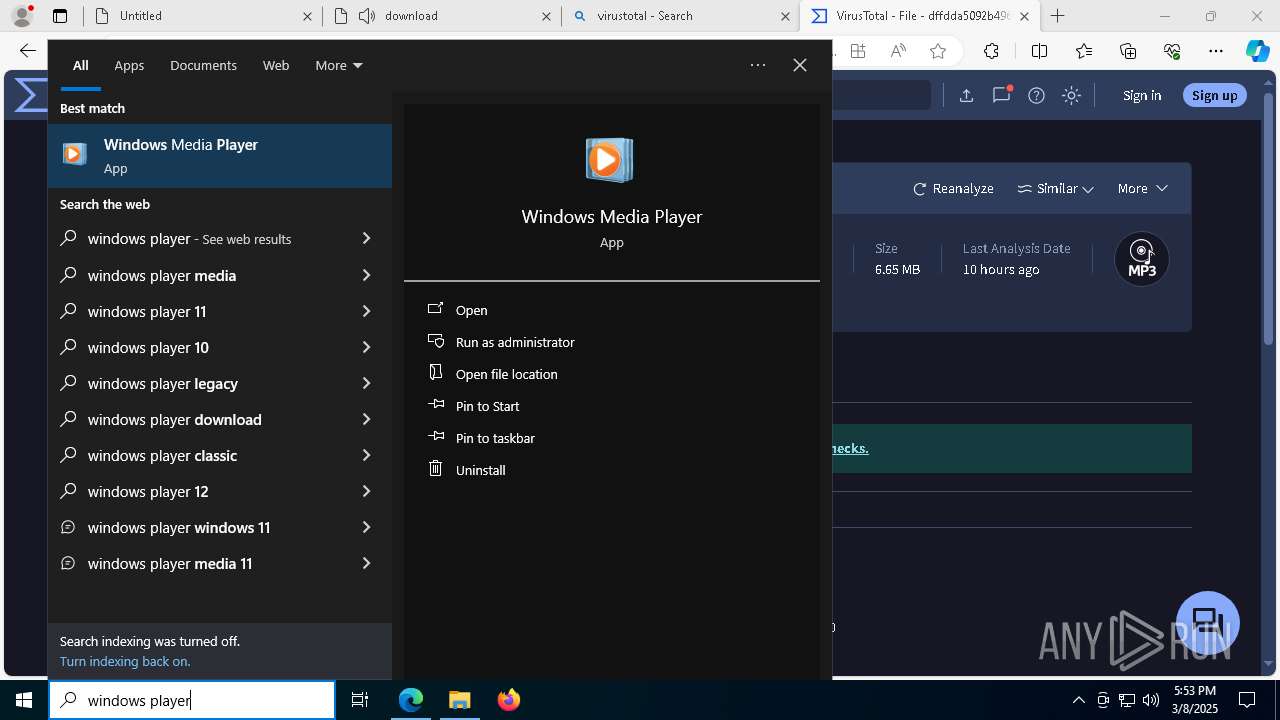1280x720 pixels.
Task: Click the VirusTotal Sign in link
Action: [x=1142, y=95]
